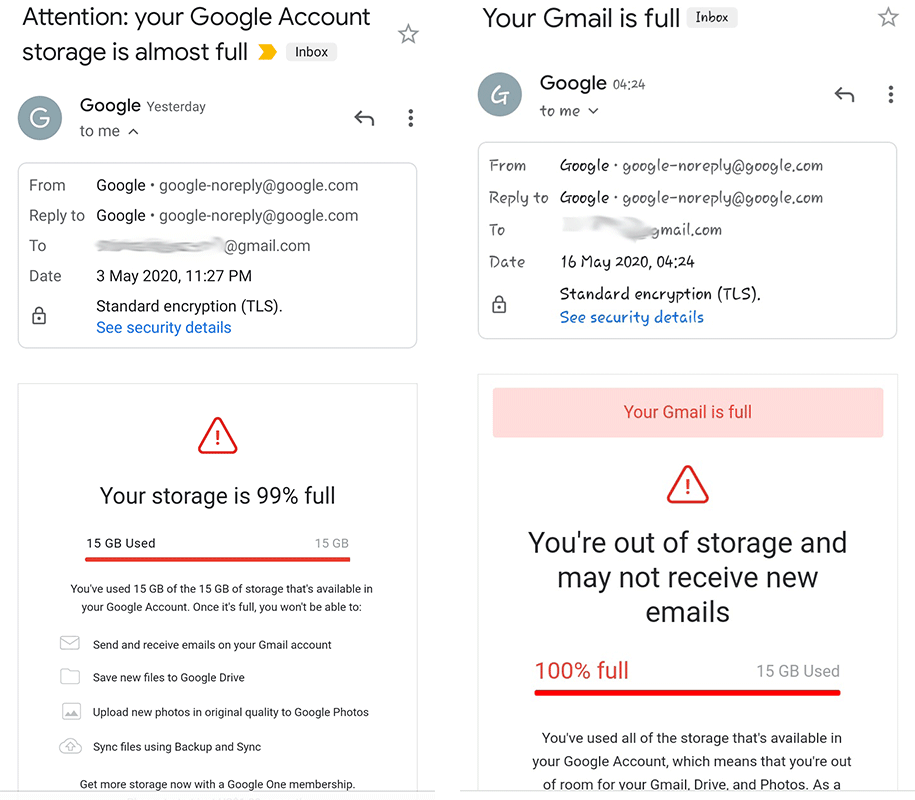Collapse sender details with the up chevron
Viewport: 915px width, 800px height.
tap(133, 132)
